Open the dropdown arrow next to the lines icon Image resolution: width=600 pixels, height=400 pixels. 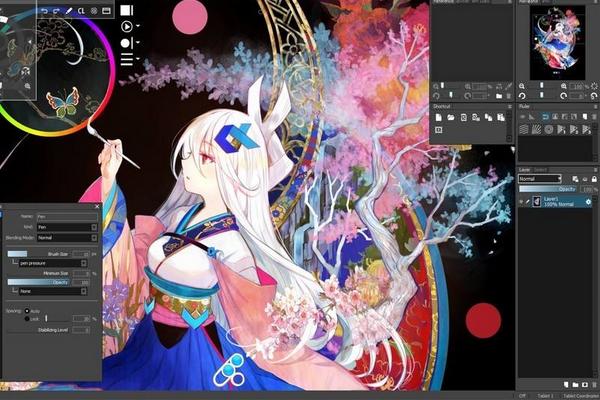137,59
